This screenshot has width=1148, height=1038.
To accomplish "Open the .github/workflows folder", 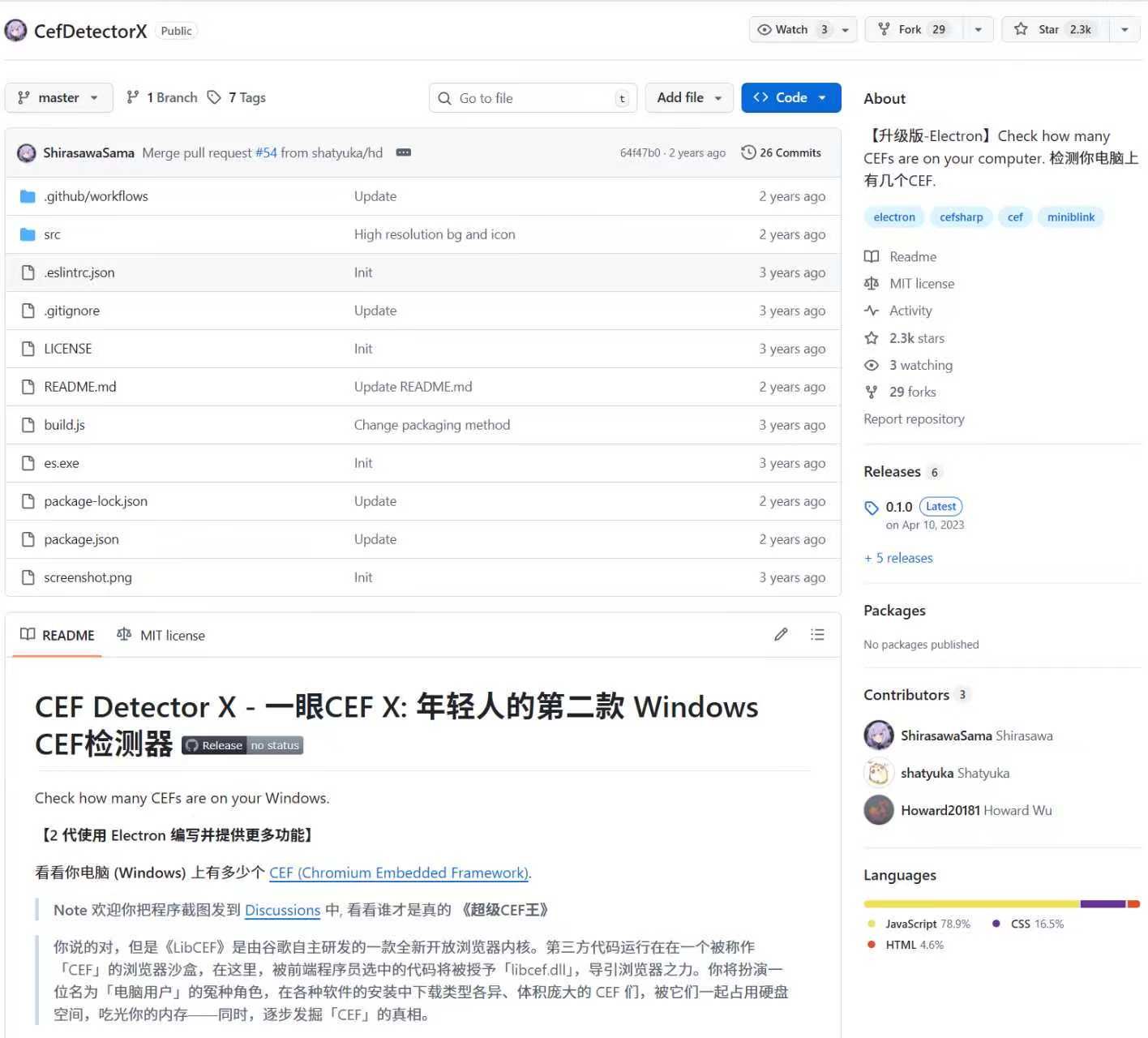I will [x=96, y=196].
